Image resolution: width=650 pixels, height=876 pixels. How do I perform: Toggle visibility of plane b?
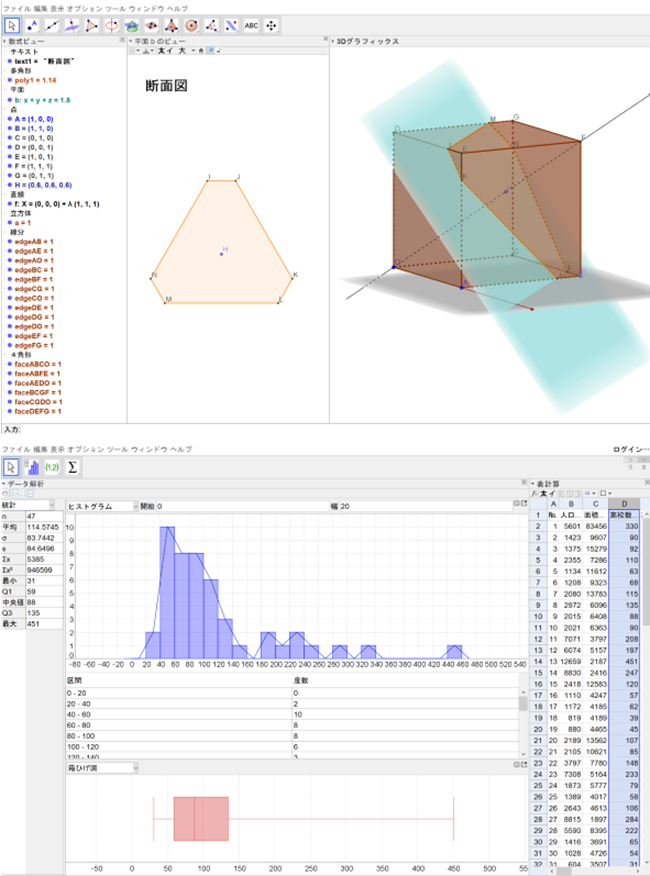coord(10,100)
